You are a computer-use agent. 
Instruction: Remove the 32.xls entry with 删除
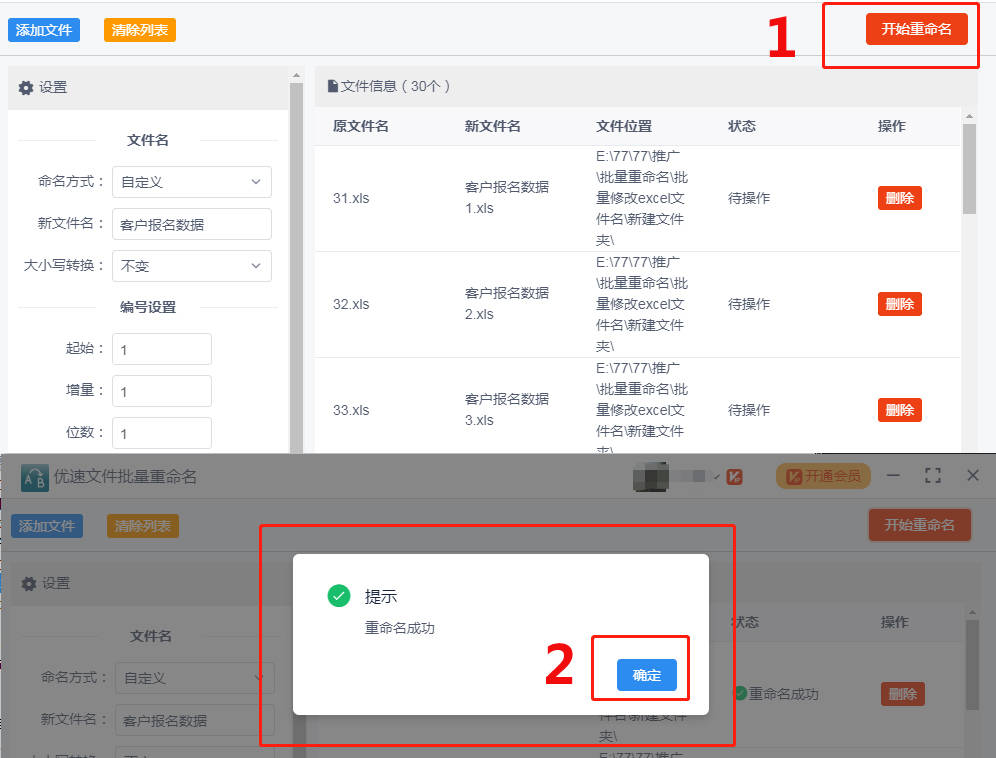tap(899, 304)
